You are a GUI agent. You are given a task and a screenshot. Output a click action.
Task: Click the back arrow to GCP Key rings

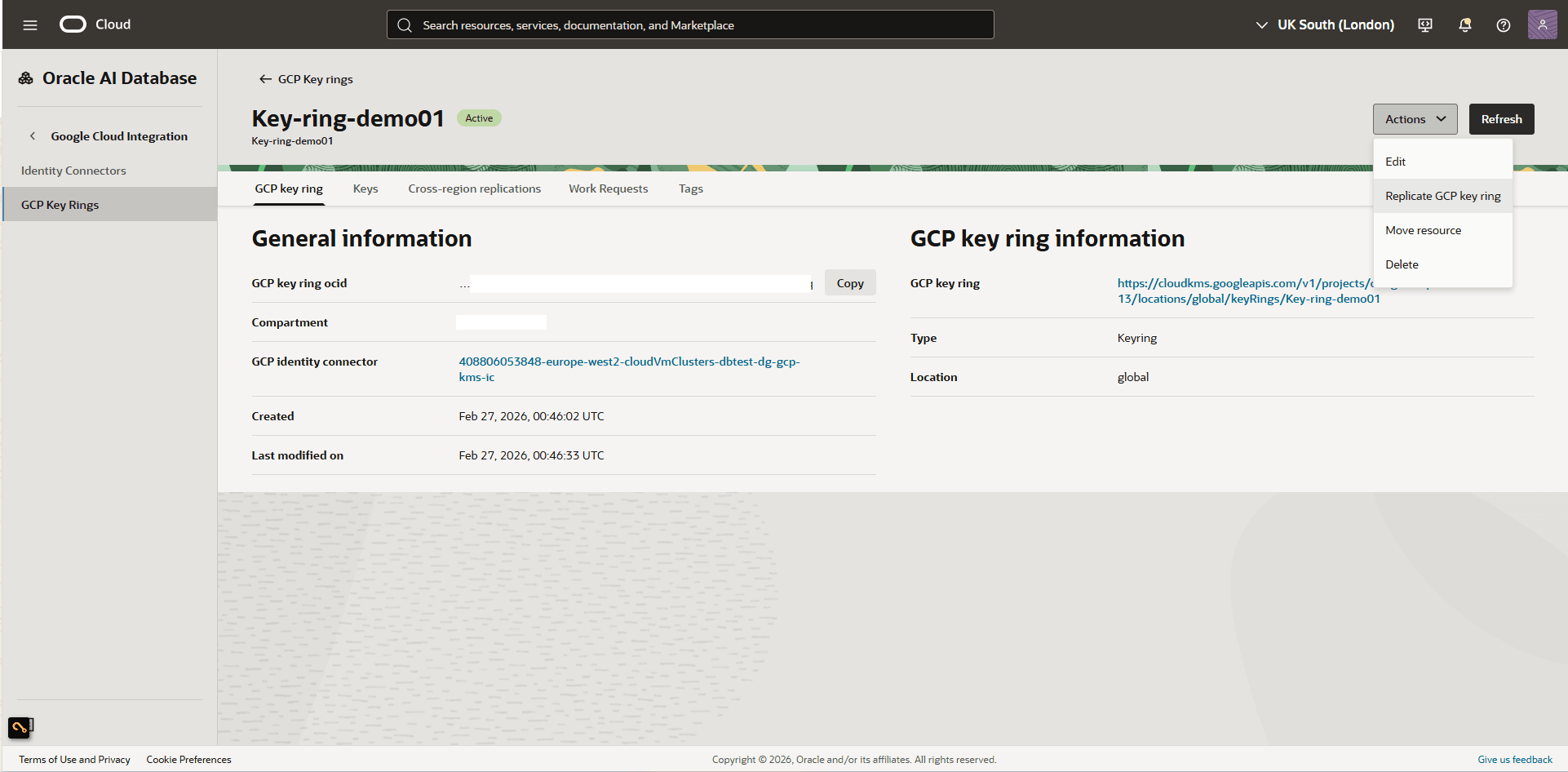[x=265, y=78]
